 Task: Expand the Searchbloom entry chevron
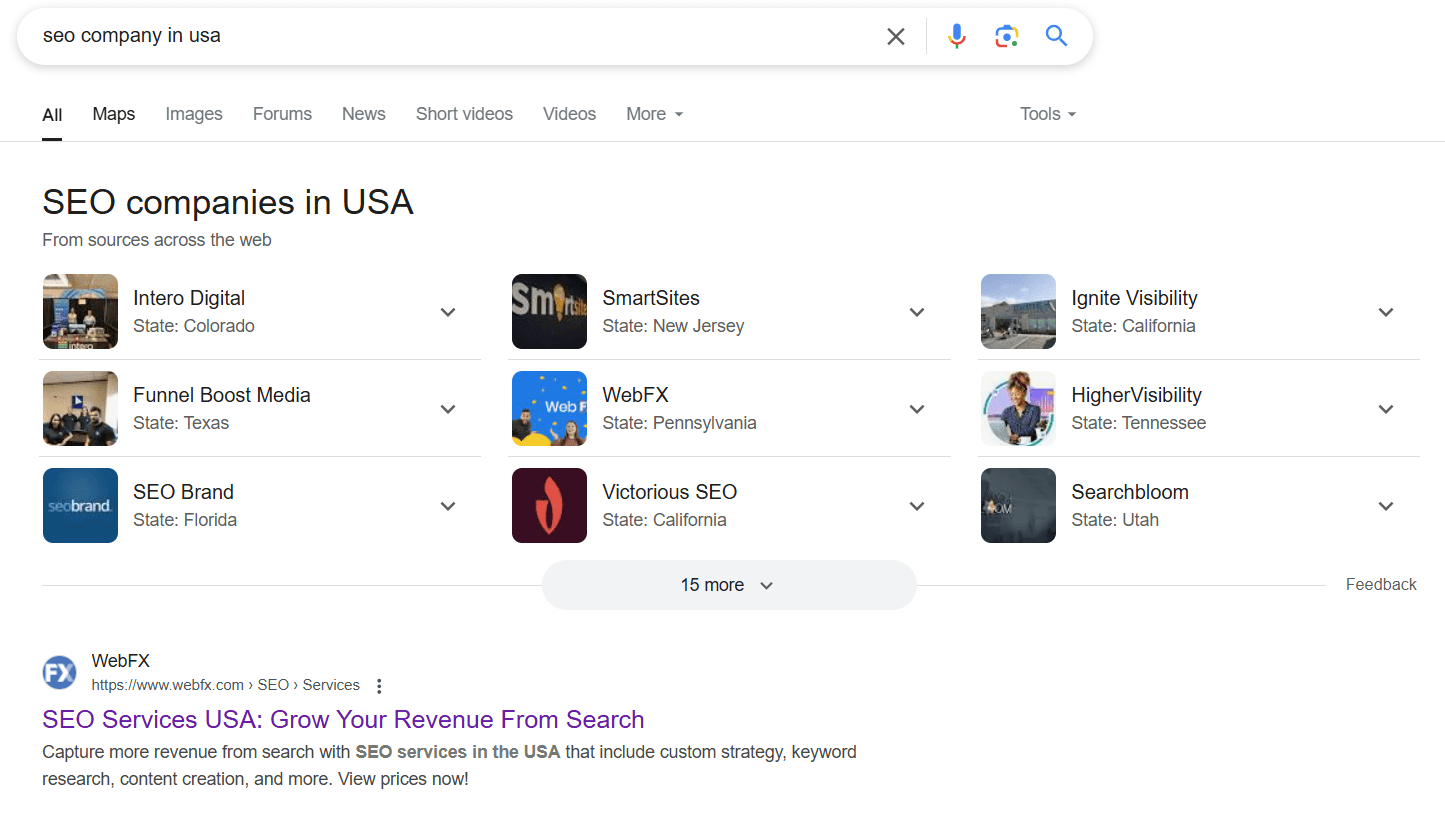(1386, 506)
